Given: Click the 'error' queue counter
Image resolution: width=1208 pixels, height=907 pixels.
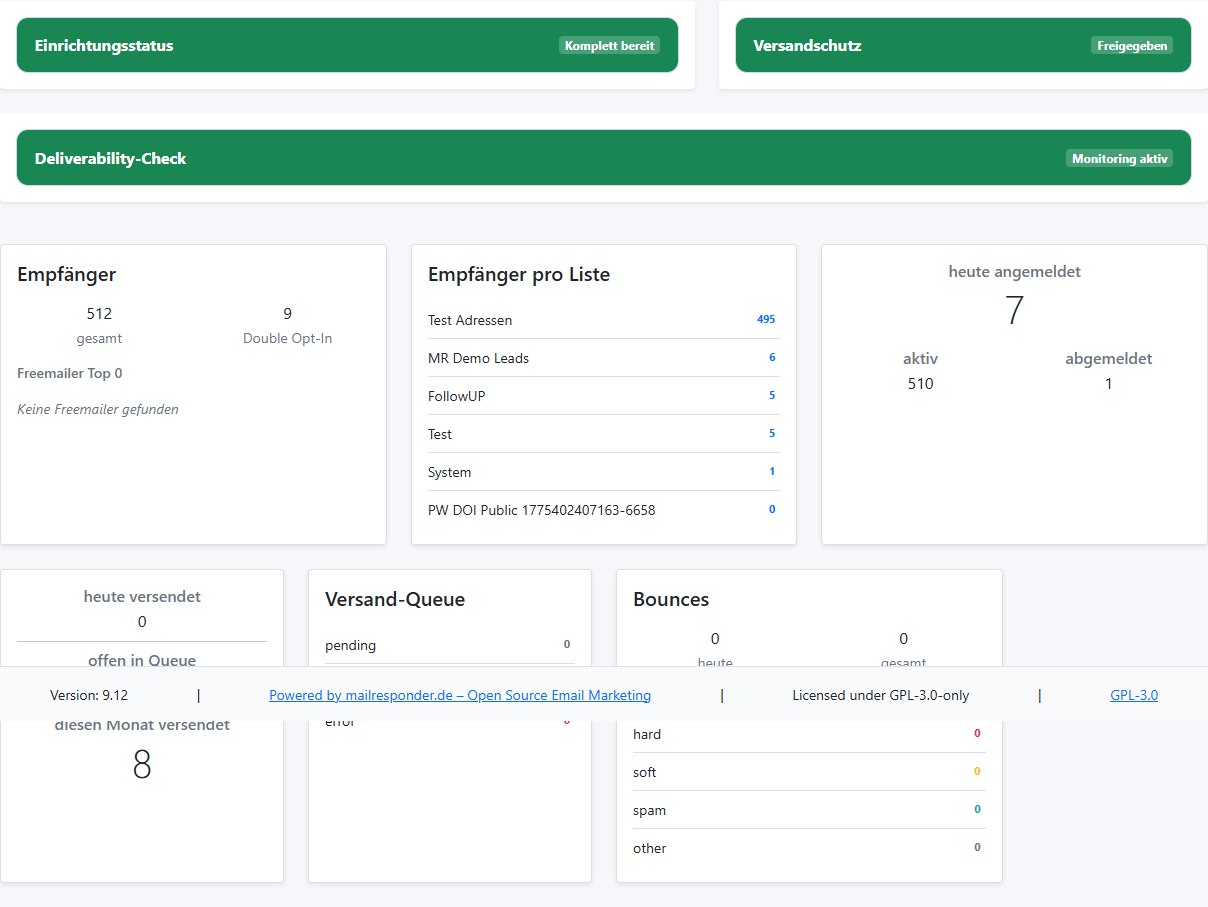Looking at the screenshot, I should [x=567, y=721].
